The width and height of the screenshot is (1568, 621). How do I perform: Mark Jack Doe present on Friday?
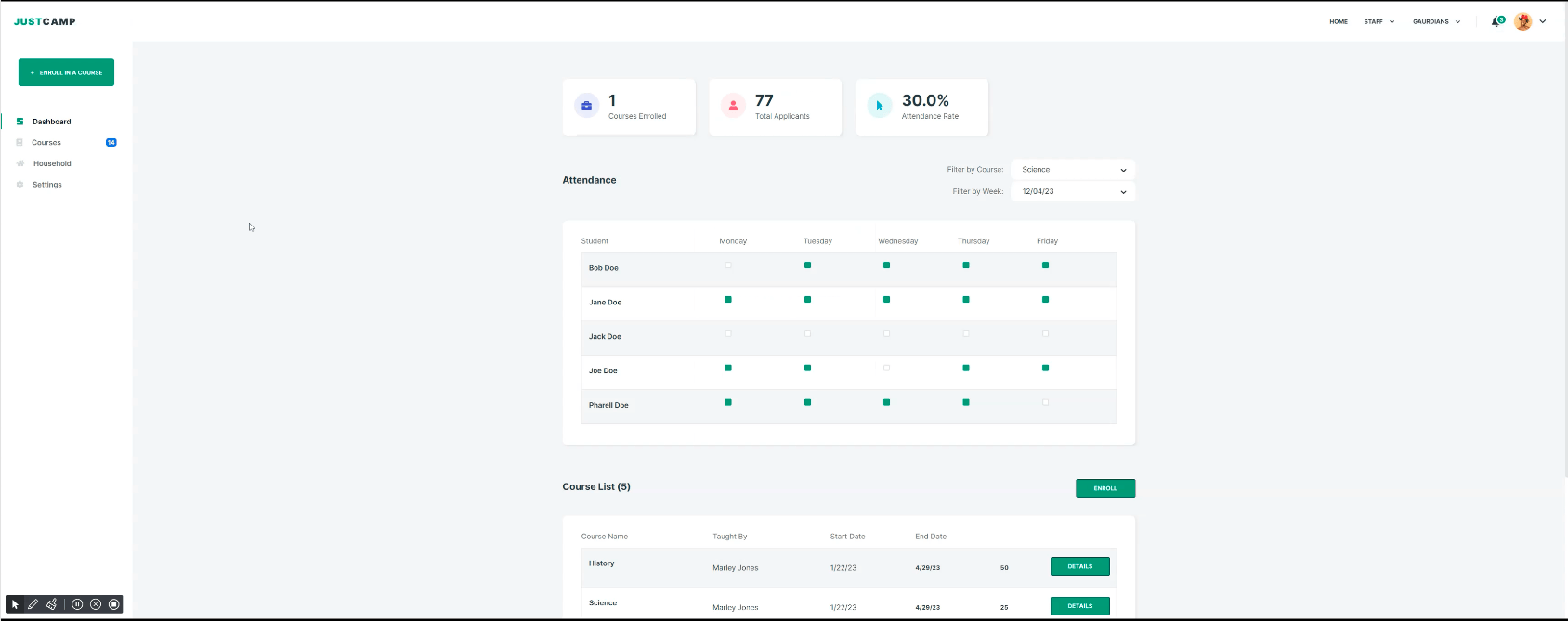click(x=1045, y=334)
